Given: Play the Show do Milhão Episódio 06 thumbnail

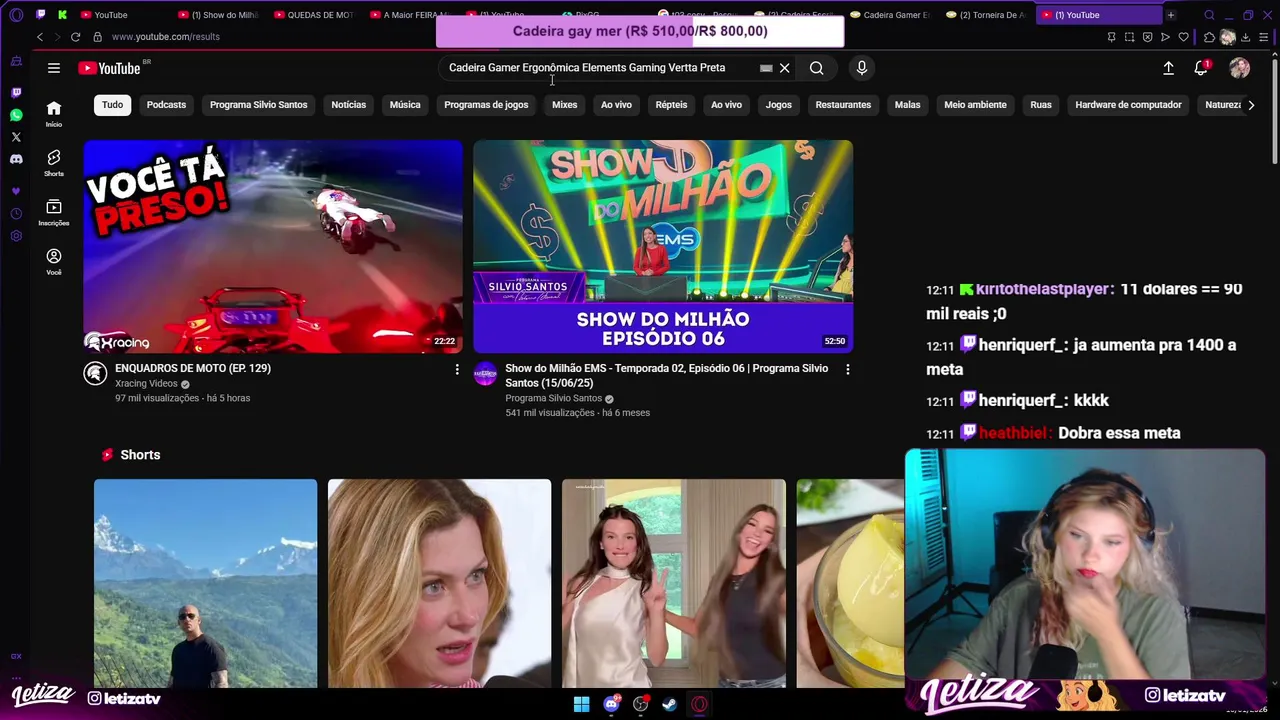Looking at the screenshot, I should tap(663, 246).
